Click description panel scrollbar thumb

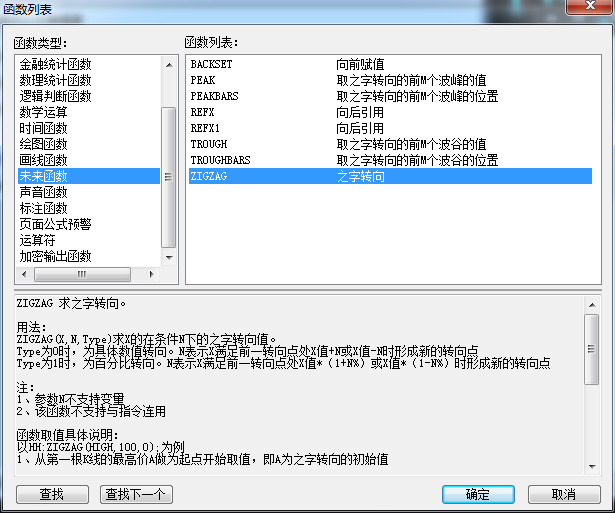(x=591, y=349)
